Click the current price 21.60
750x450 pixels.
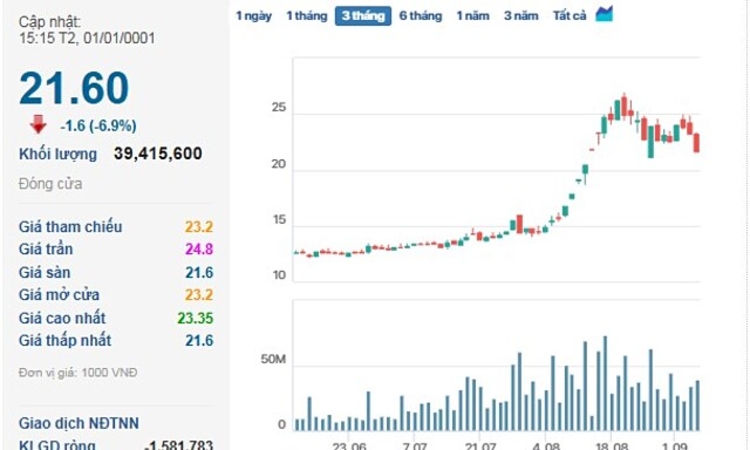click(x=74, y=89)
